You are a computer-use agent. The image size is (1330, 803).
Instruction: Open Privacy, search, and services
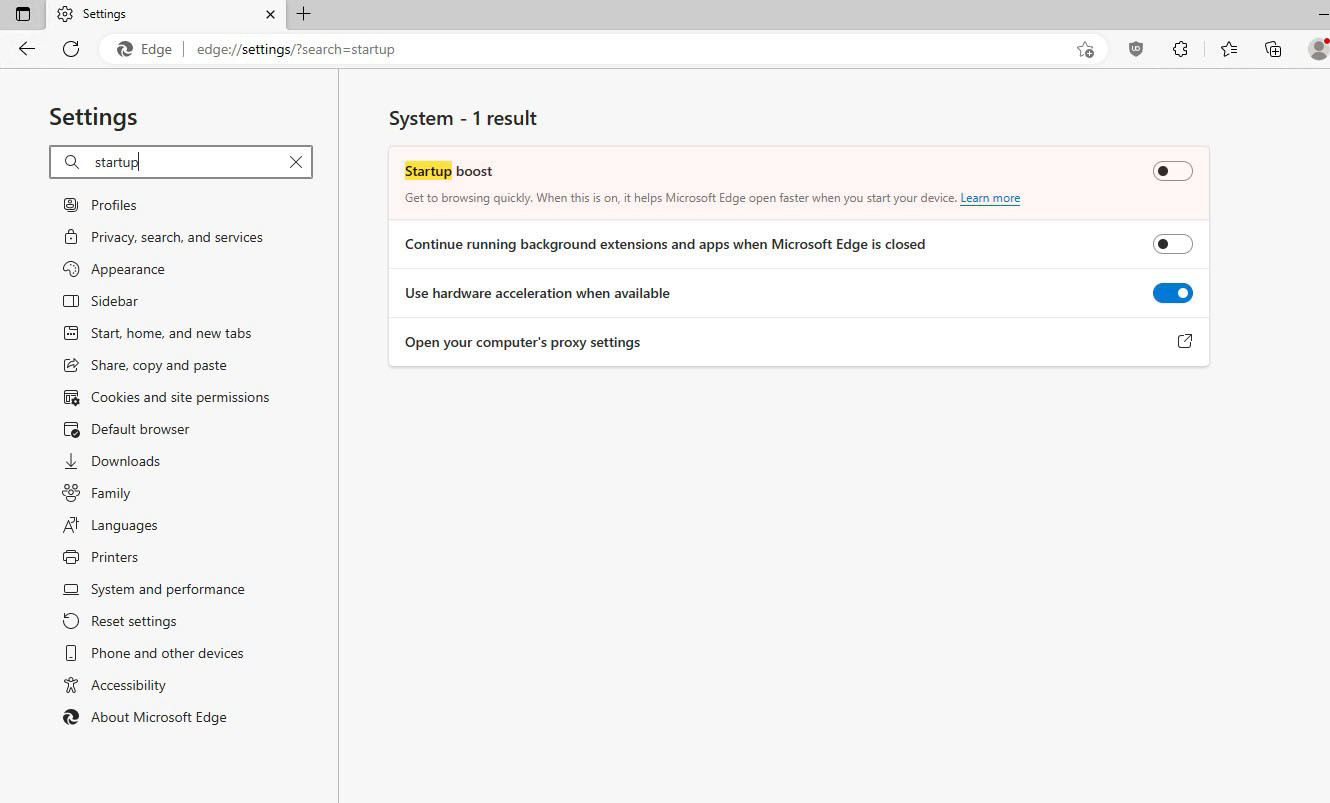click(x=177, y=237)
